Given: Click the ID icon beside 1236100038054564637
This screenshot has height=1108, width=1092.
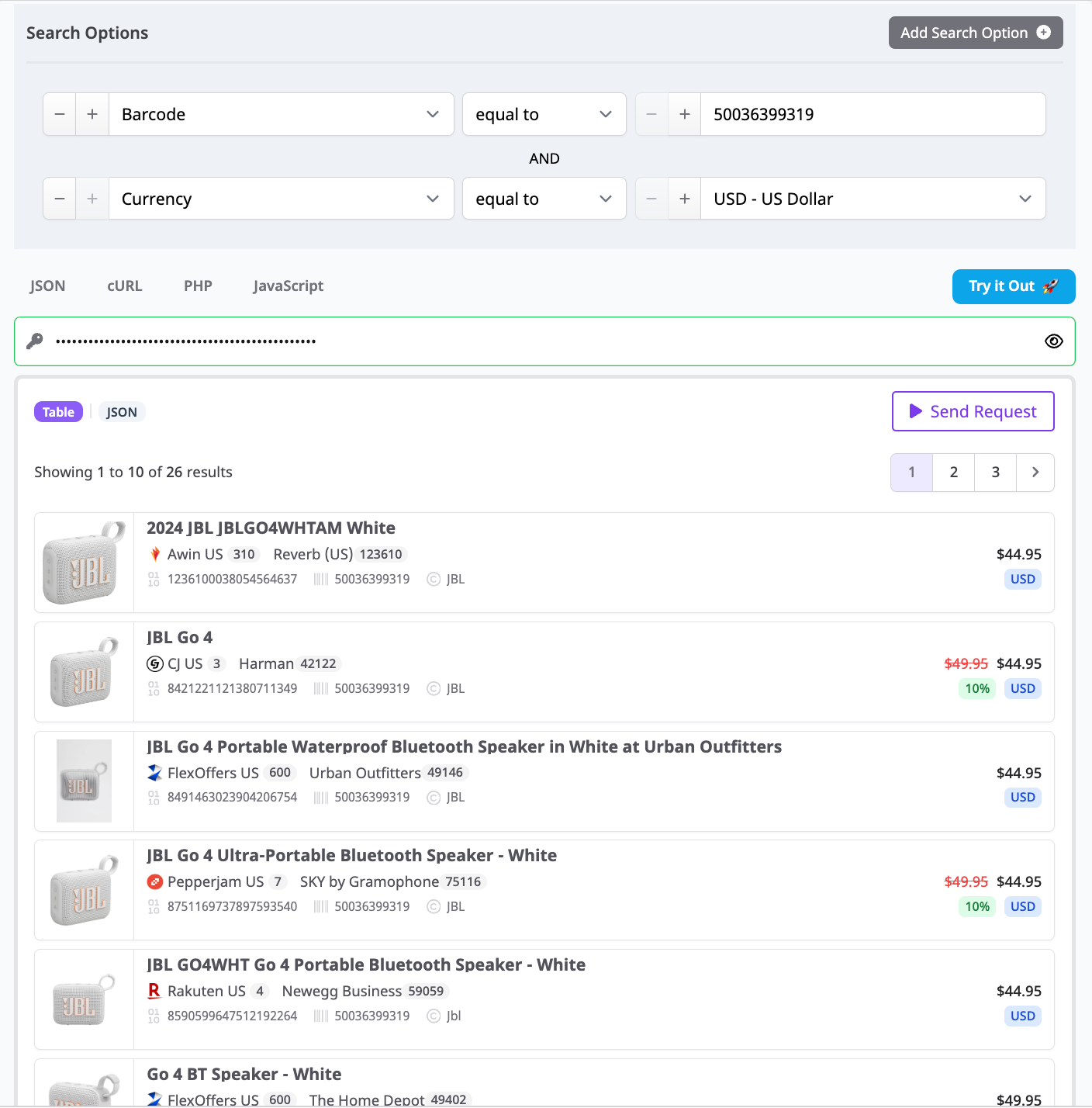Looking at the screenshot, I should pos(154,579).
